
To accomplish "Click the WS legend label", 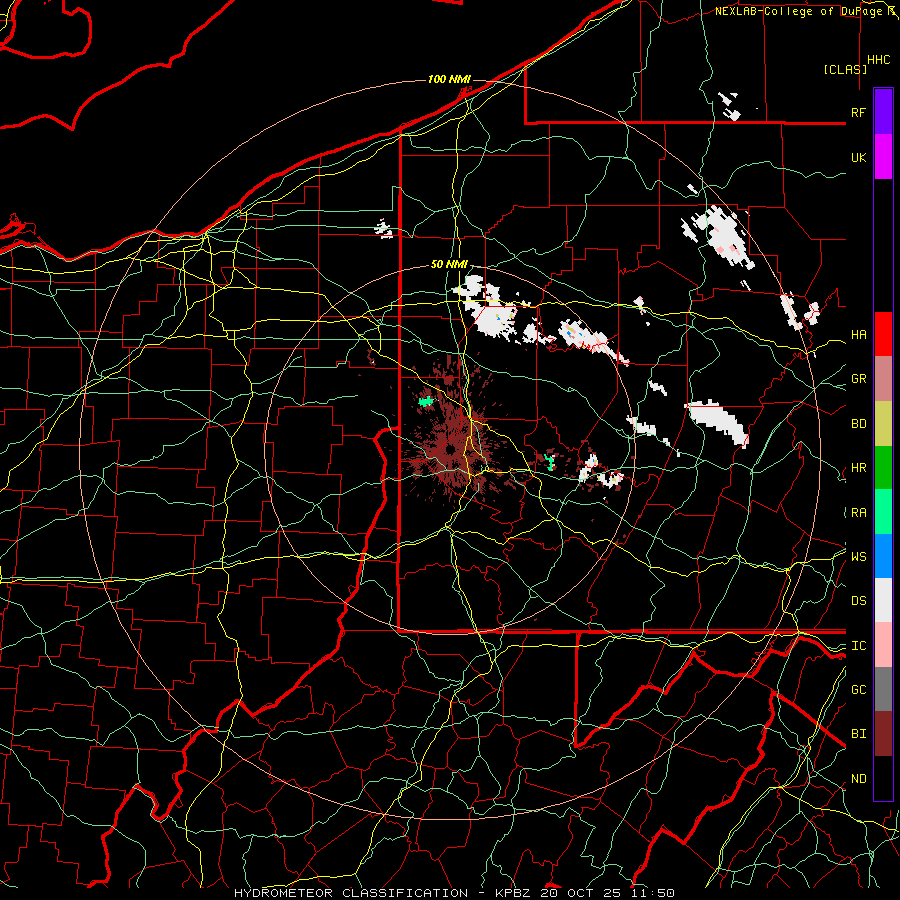I will 858,557.
